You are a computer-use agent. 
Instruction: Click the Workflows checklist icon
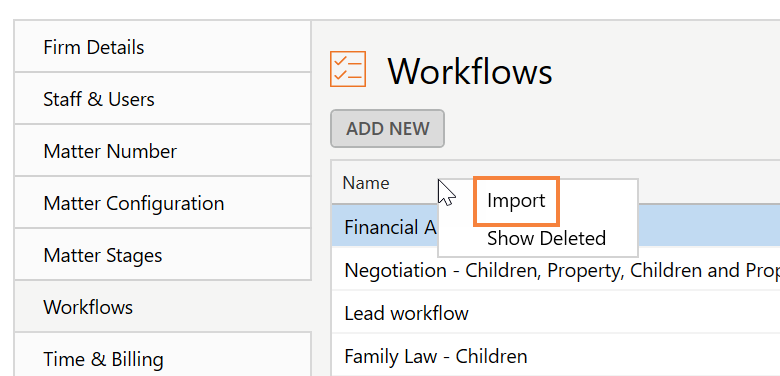(x=348, y=69)
